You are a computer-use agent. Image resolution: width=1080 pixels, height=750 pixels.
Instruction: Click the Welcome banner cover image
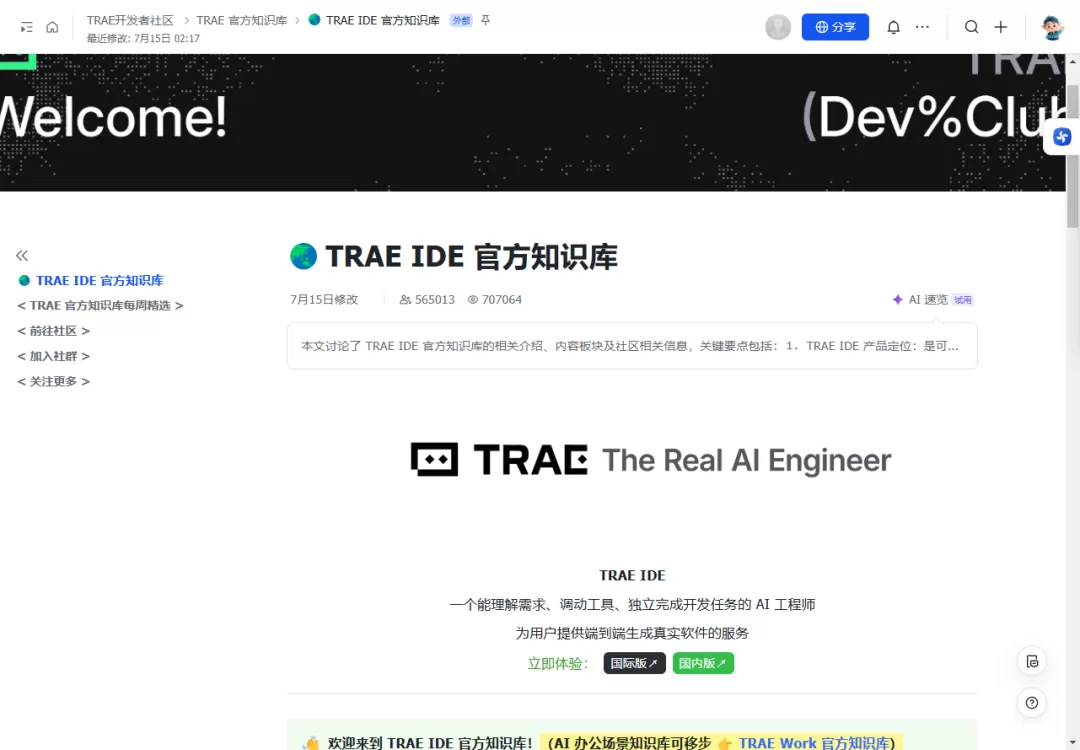[x=532, y=123]
